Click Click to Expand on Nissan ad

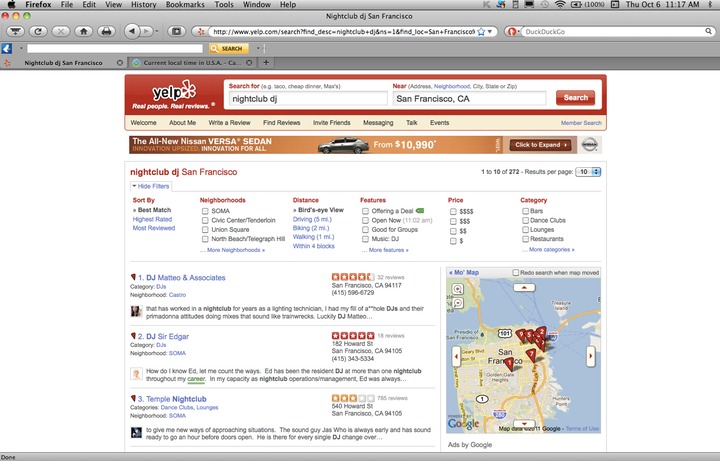(540, 145)
